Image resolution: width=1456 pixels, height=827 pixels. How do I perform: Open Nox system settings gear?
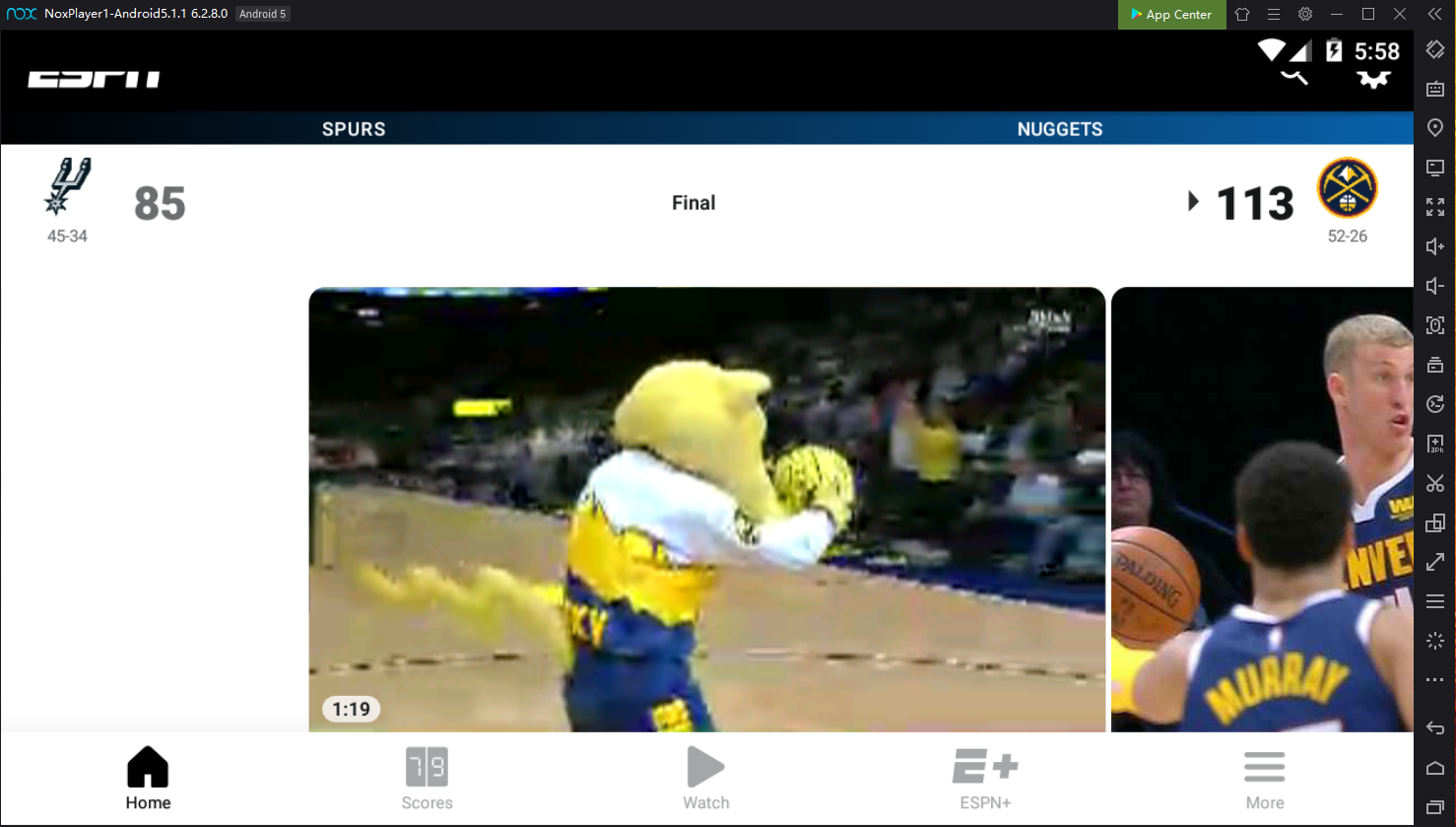click(x=1305, y=15)
